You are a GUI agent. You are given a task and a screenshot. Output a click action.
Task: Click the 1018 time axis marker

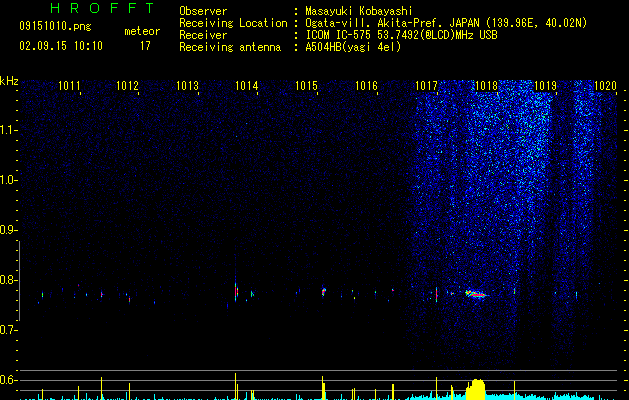point(486,86)
